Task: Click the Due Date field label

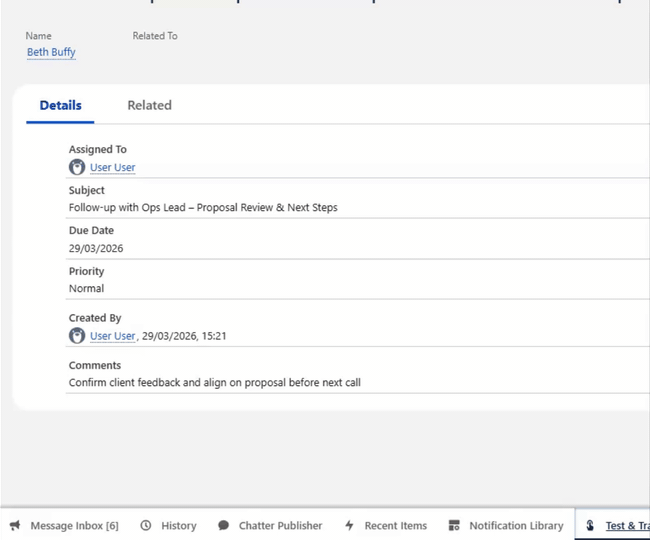Action: click(91, 230)
